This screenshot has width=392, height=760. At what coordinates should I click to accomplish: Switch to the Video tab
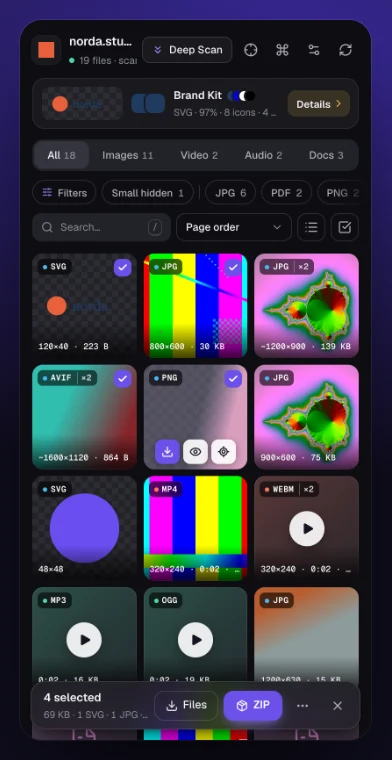point(199,155)
